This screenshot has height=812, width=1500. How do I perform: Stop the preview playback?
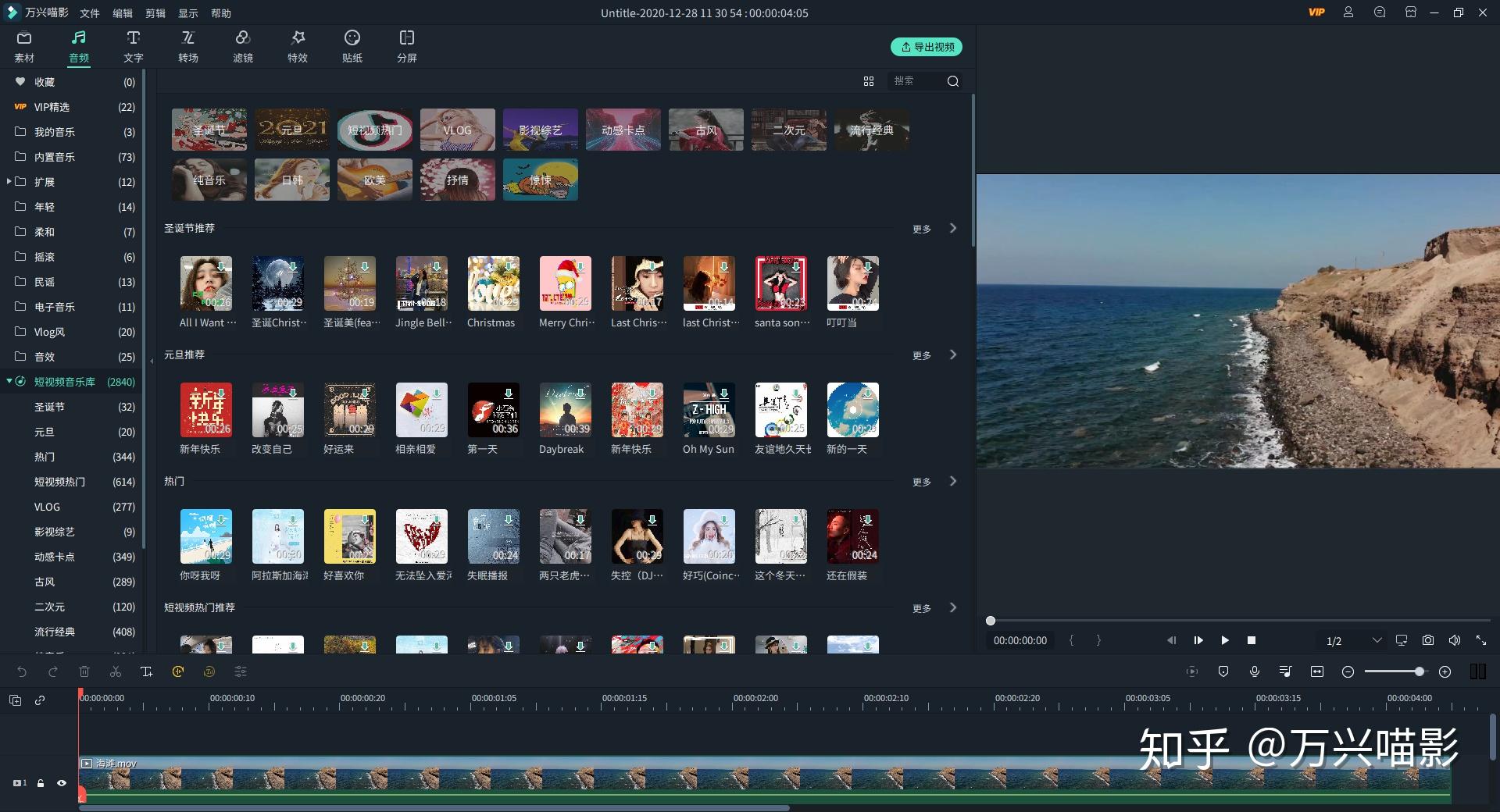coord(1252,640)
